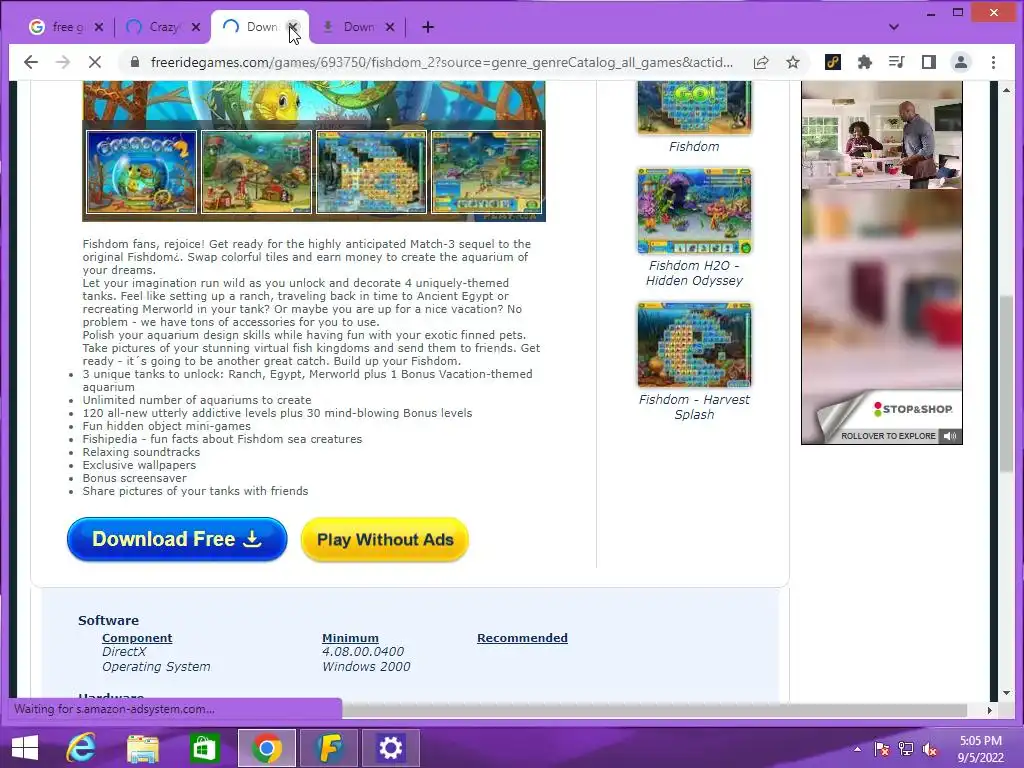Click the address bar URL
1024x768 pixels.
coord(441,62)
